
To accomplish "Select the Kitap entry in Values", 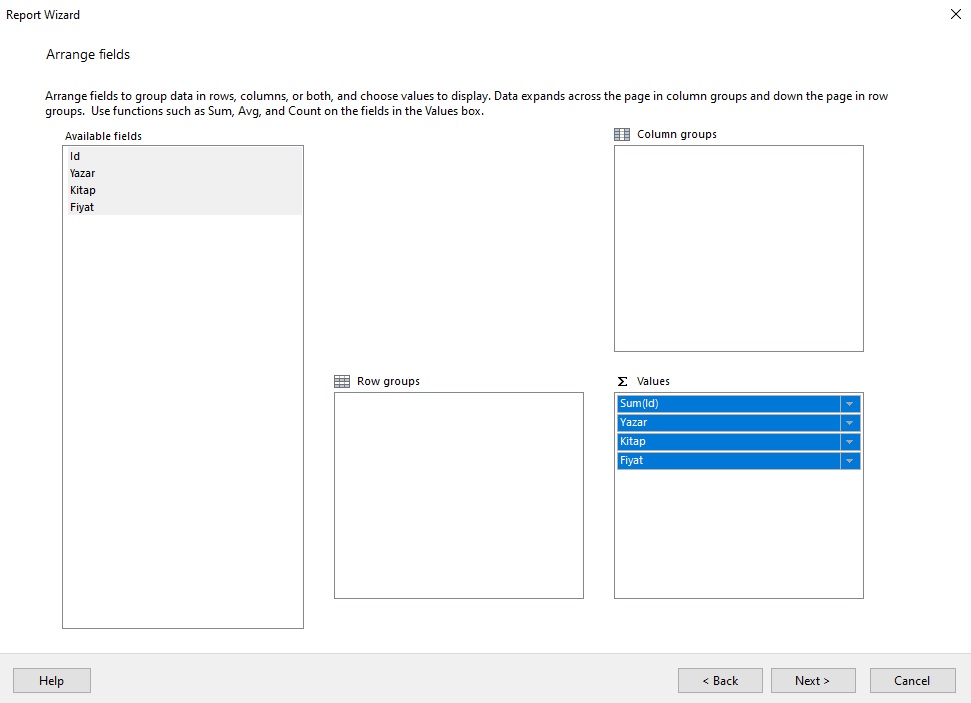I will pyautogui.click(x=729, y=442).
